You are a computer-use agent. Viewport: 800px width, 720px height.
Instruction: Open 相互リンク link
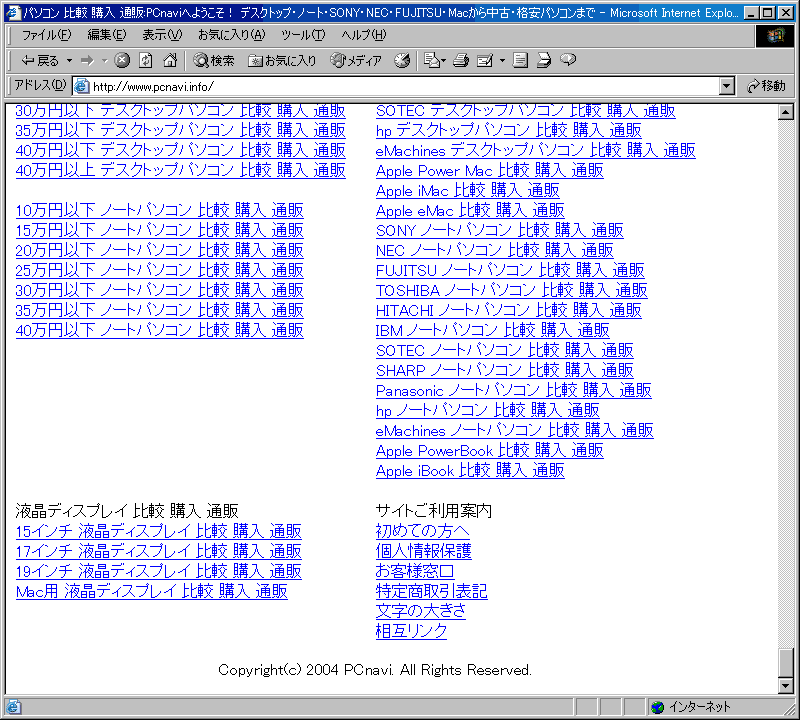click(x=411, y=631)
